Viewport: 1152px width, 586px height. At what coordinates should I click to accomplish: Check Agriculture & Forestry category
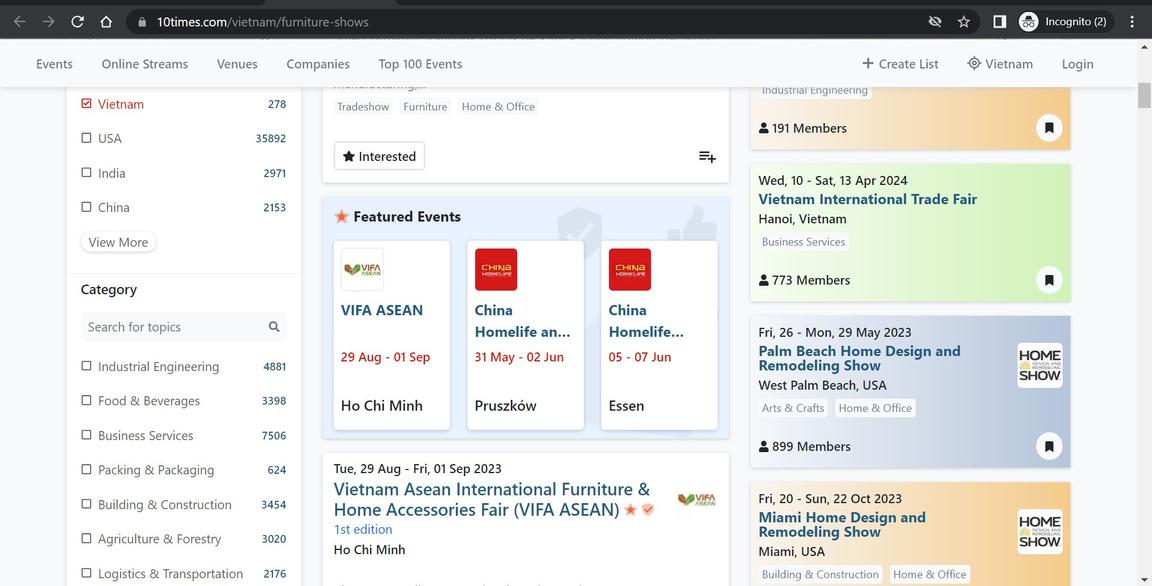(x=87, y=538)
